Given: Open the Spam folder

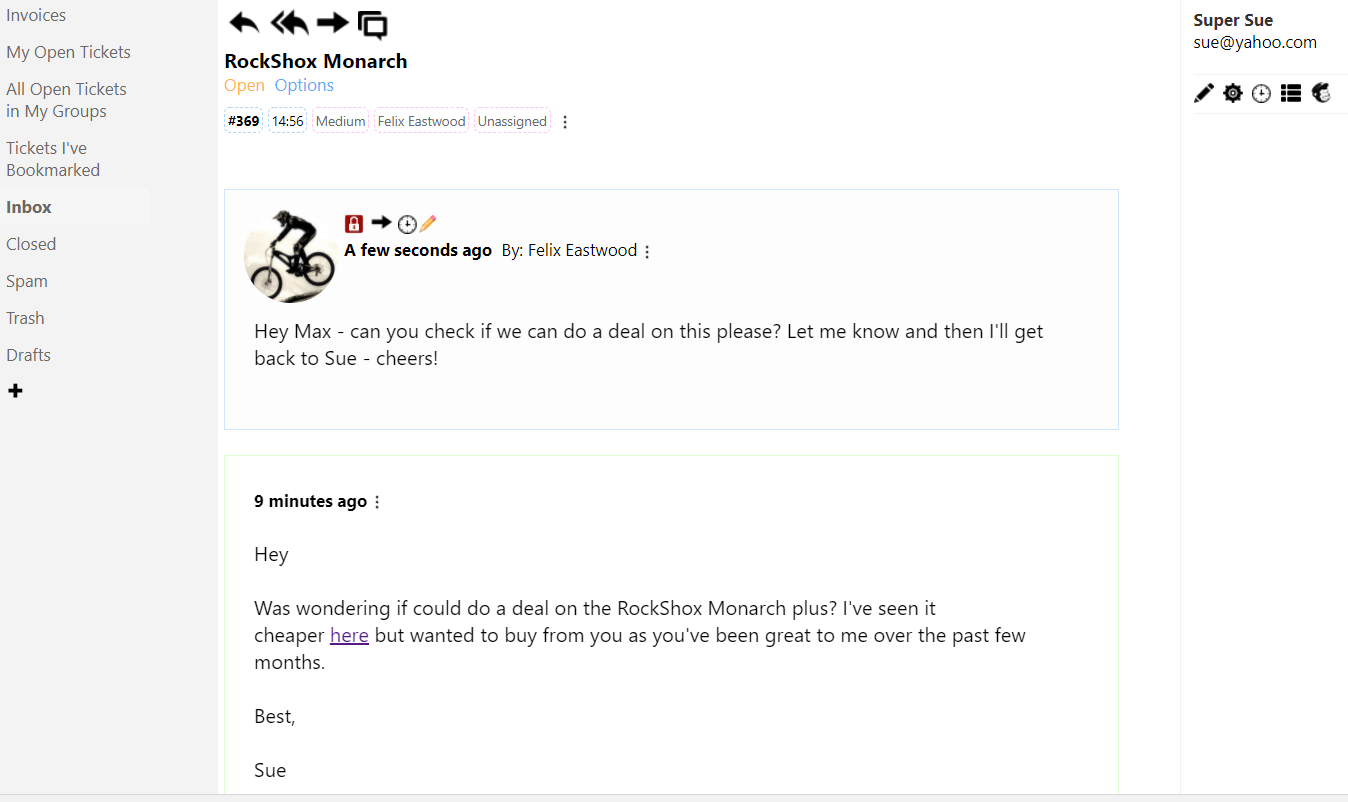Looking at the screenshot, I should click(x=27, y=281).
